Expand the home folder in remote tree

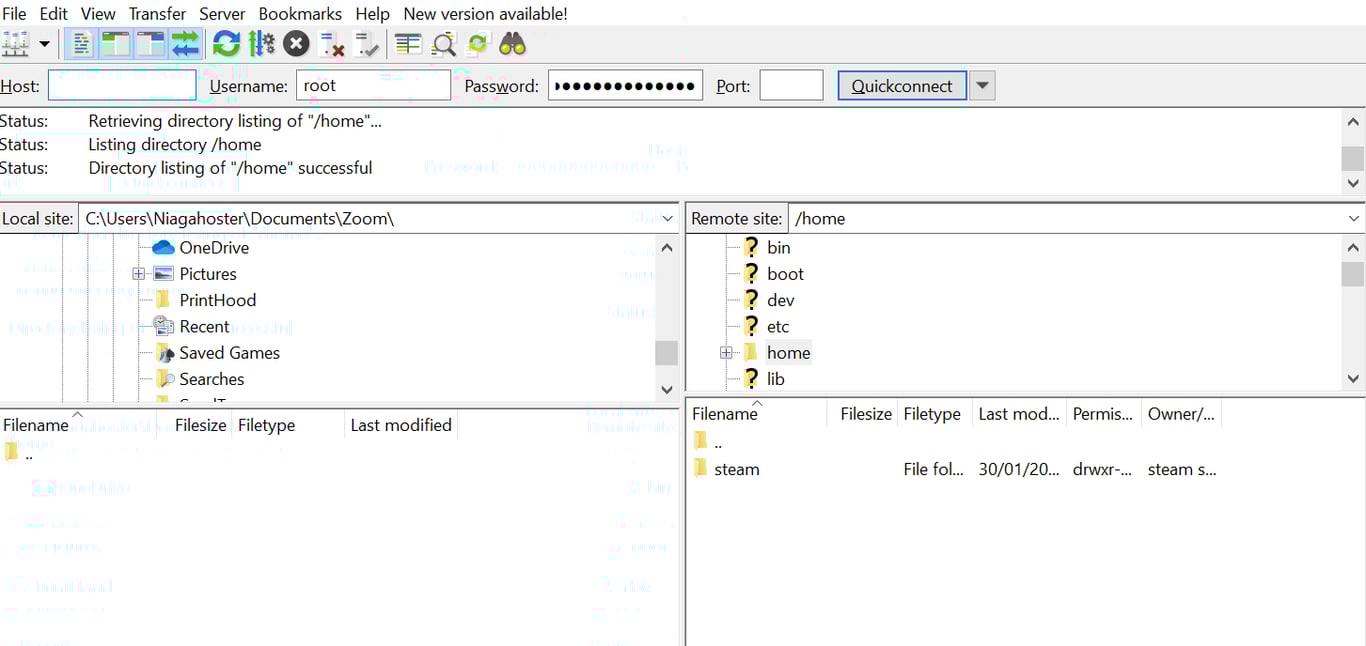tap(726, 352)
